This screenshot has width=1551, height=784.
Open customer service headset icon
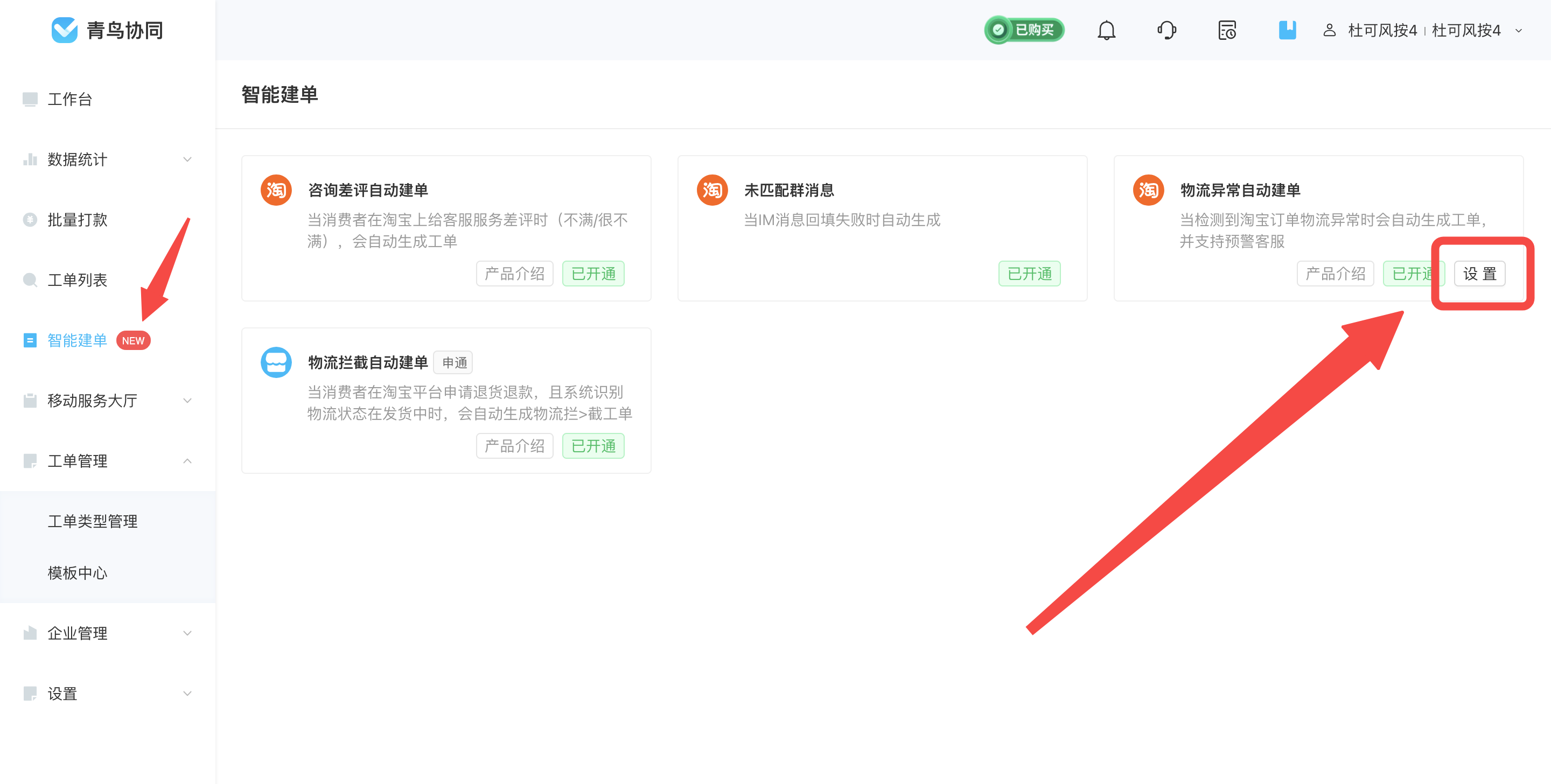pos(1166,30)
